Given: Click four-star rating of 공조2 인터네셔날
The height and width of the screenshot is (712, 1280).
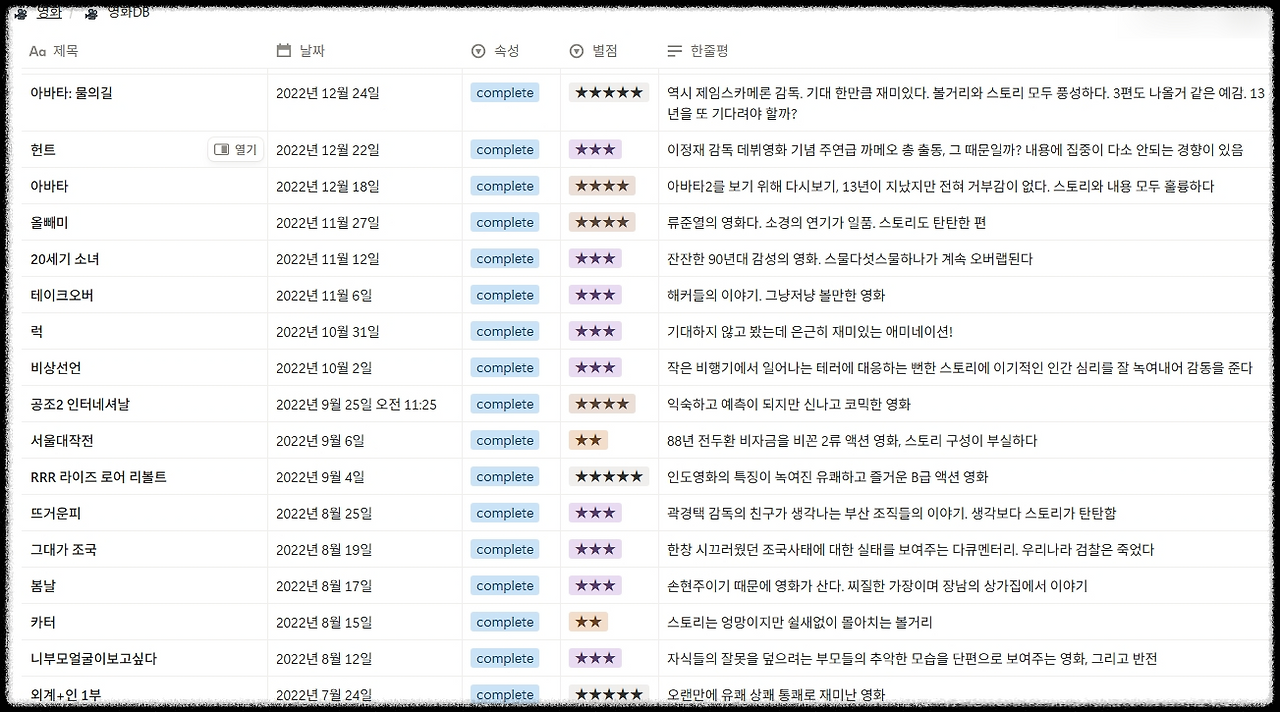Looking at the screenshot, I should click(x=602, y=405).
